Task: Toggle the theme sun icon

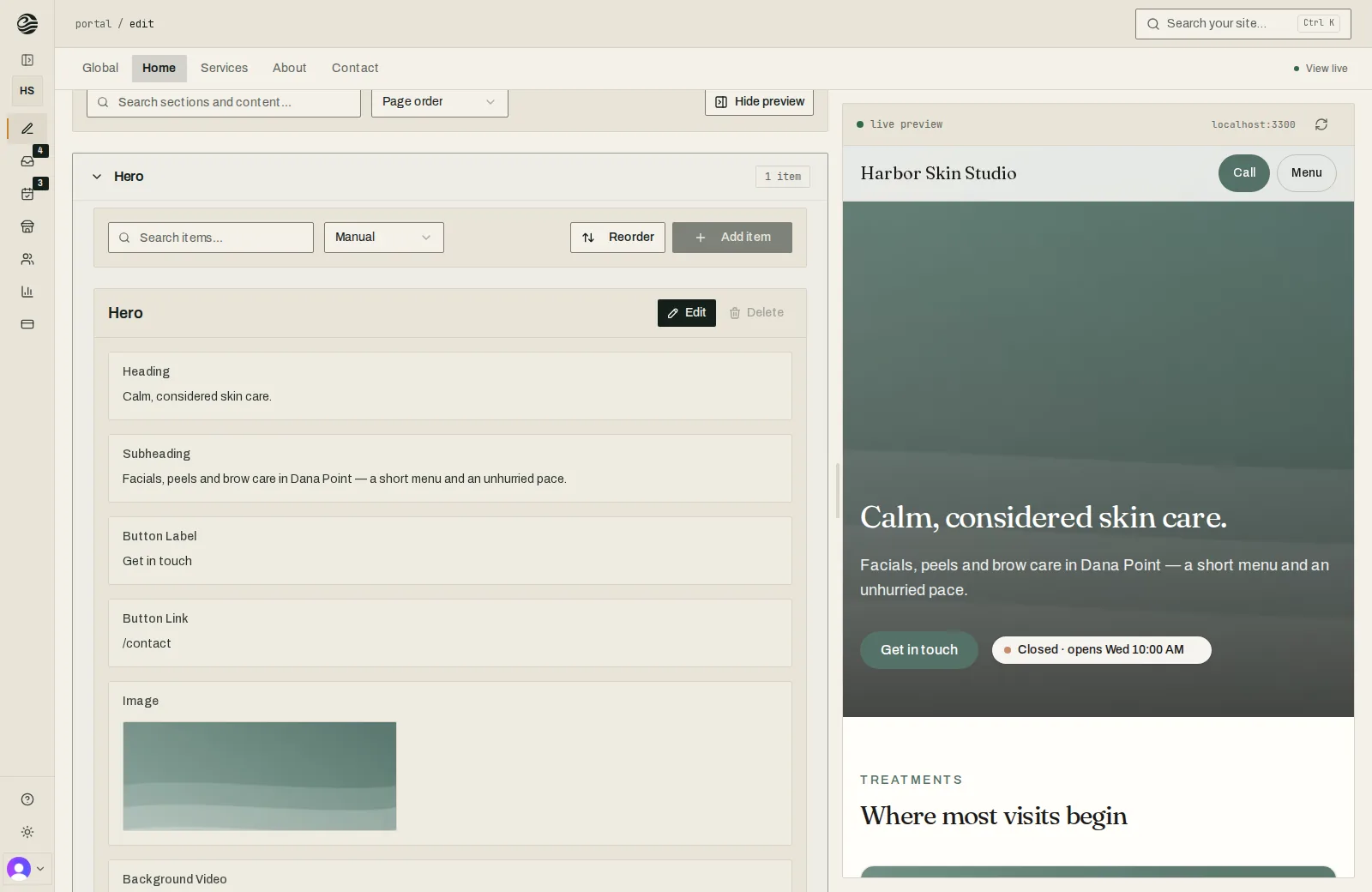Action: (x=27, y=832)
